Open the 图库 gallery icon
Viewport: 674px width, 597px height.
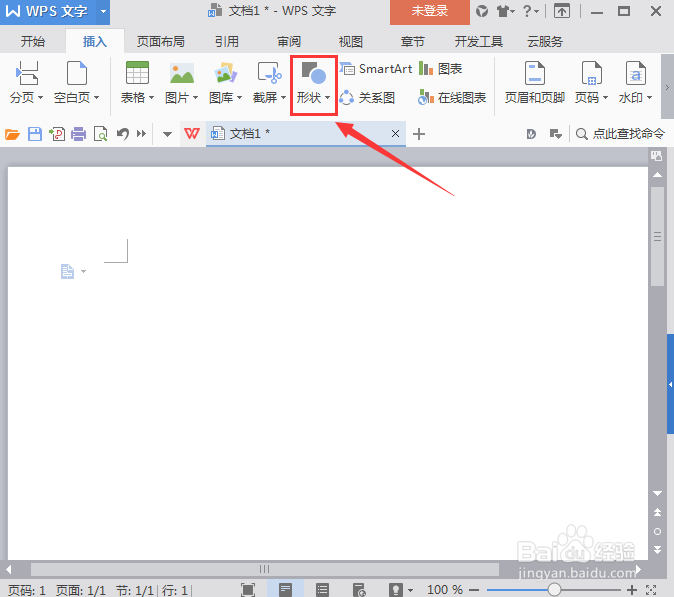tap(225, 73)
